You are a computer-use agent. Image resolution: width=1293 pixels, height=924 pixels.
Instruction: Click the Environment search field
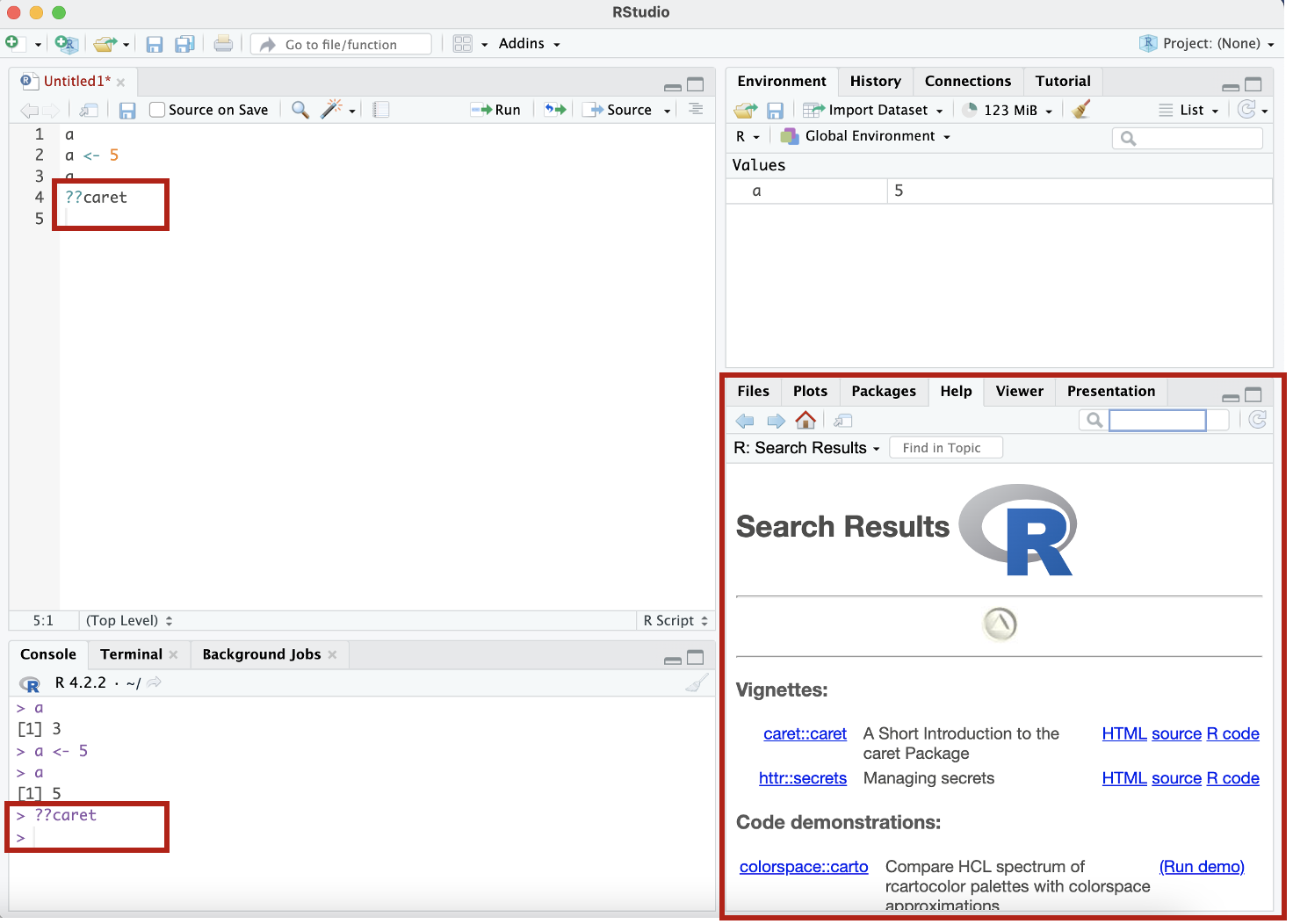coord(1188,138)
